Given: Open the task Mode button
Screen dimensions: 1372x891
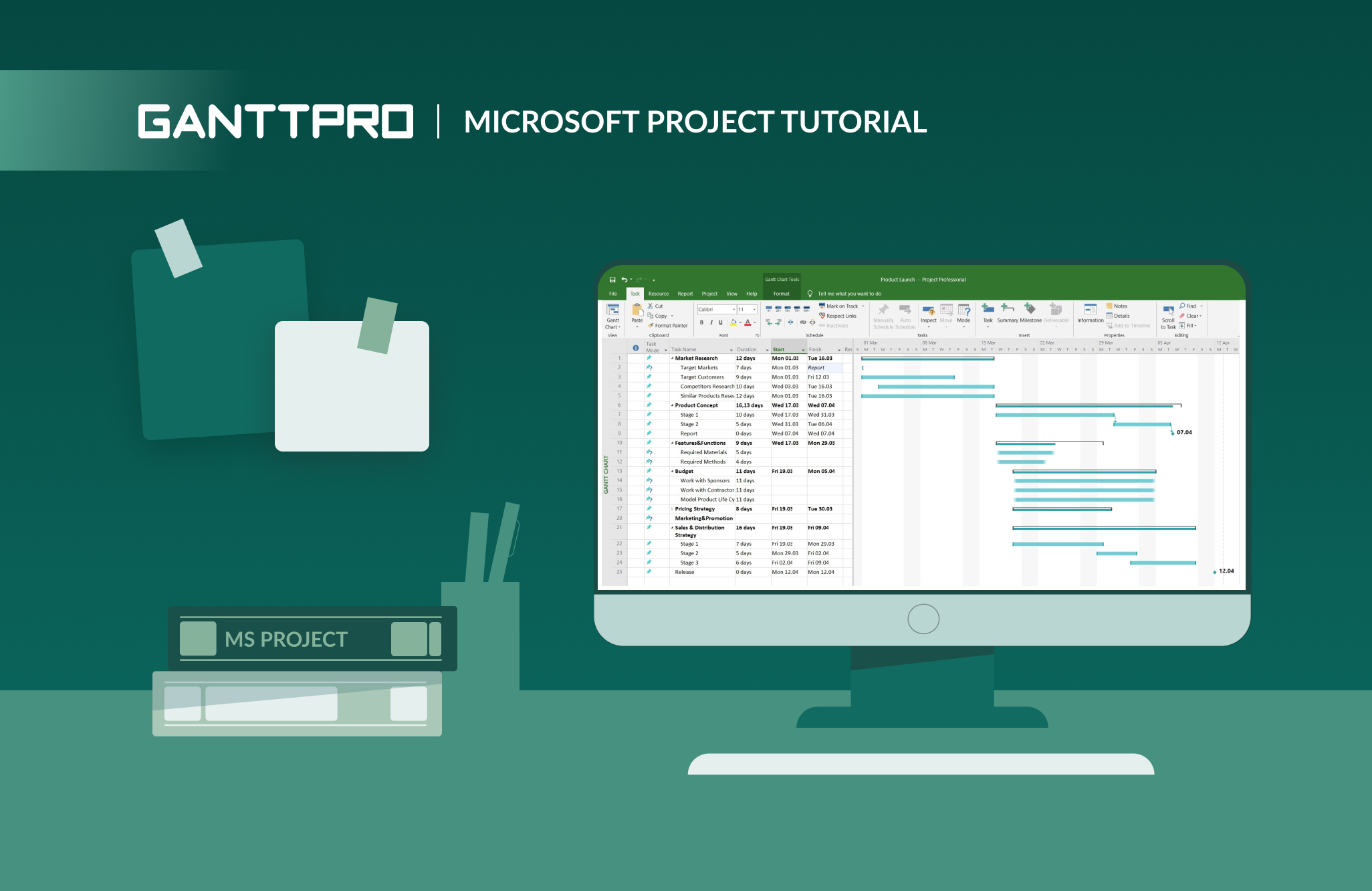Looking at the screenshot, I should click(x=963, y=315).
